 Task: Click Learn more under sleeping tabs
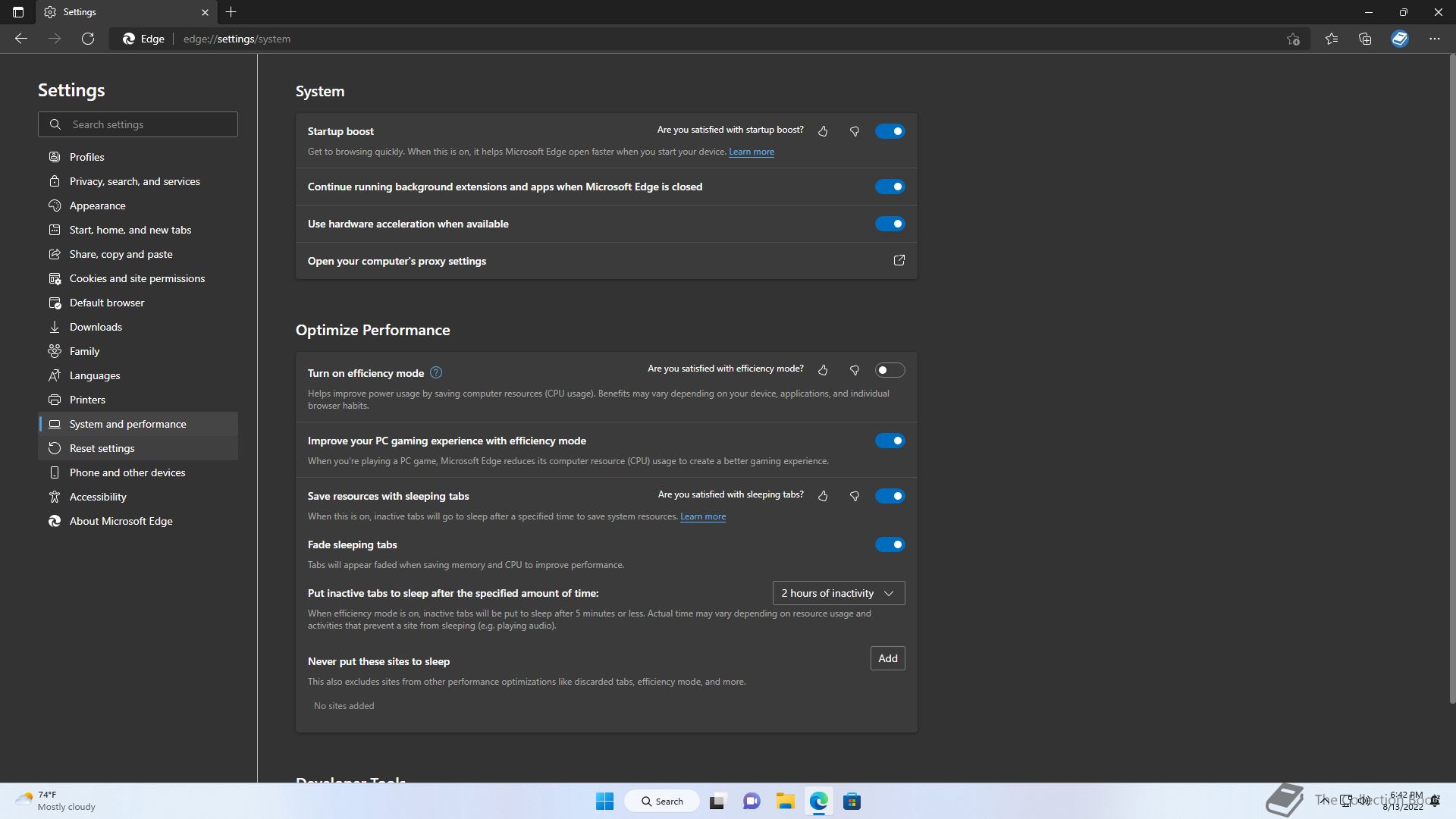703,516
